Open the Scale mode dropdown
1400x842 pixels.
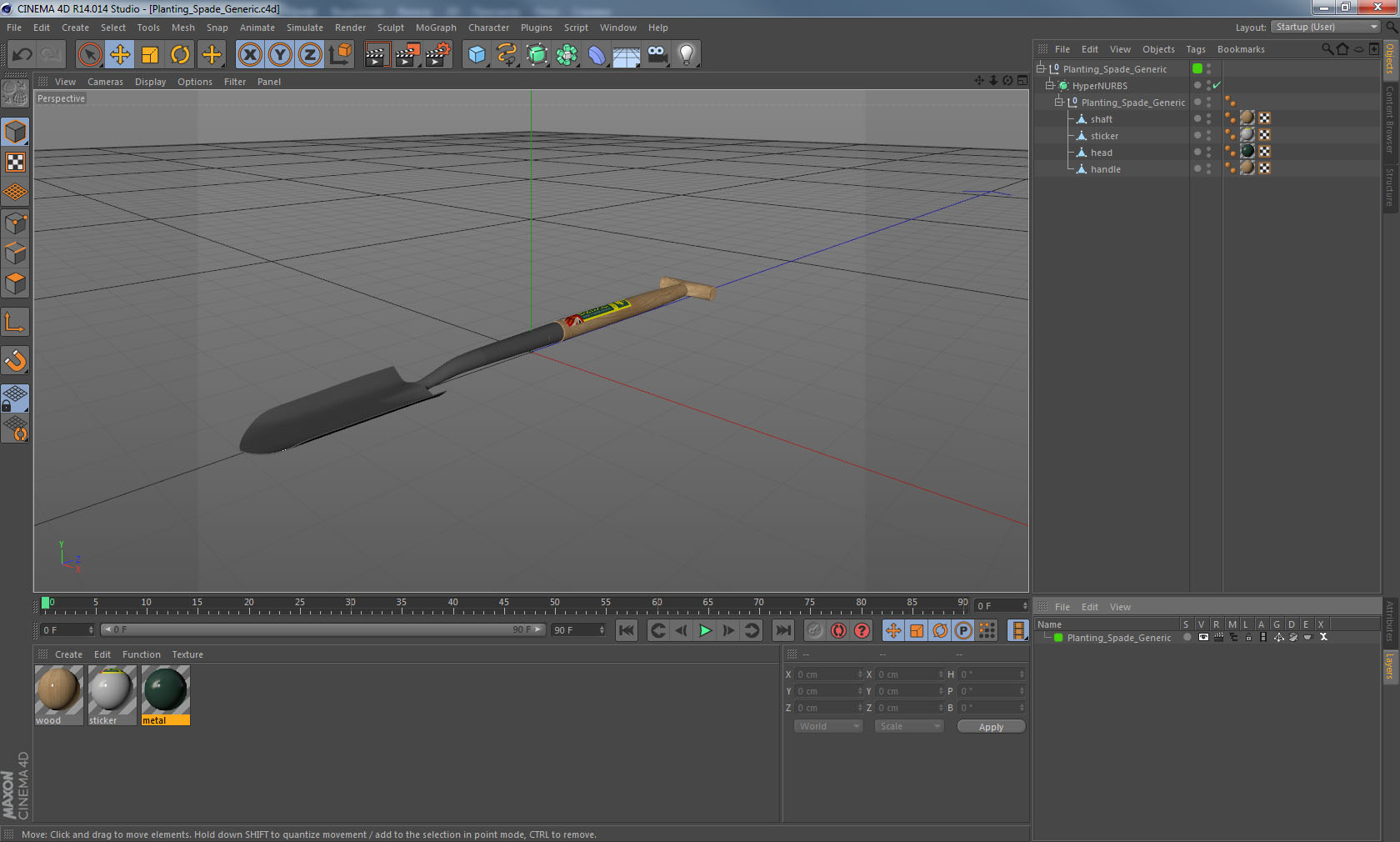pos(909,726)
